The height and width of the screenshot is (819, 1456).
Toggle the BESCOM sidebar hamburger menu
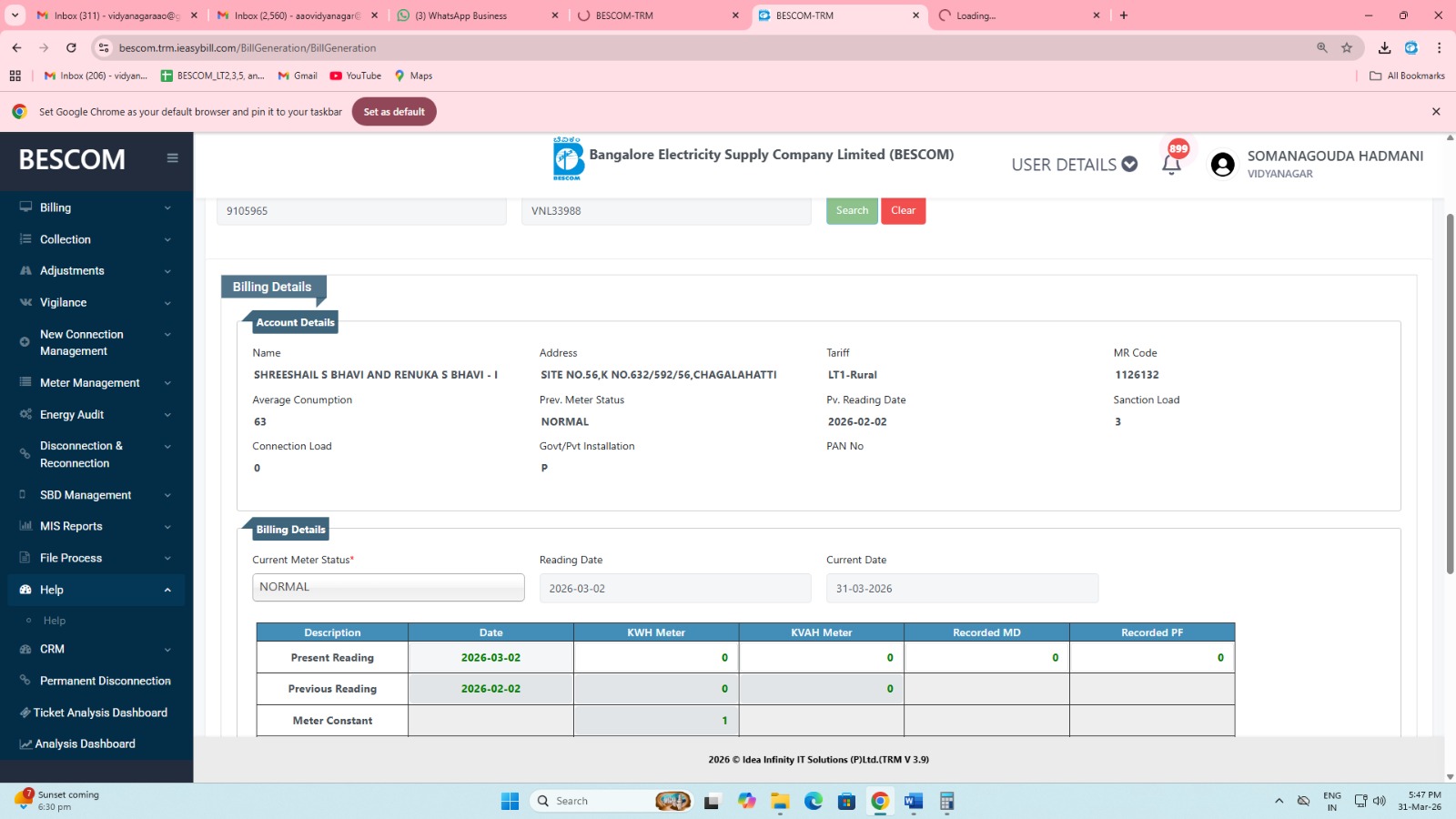coord(172,158)
